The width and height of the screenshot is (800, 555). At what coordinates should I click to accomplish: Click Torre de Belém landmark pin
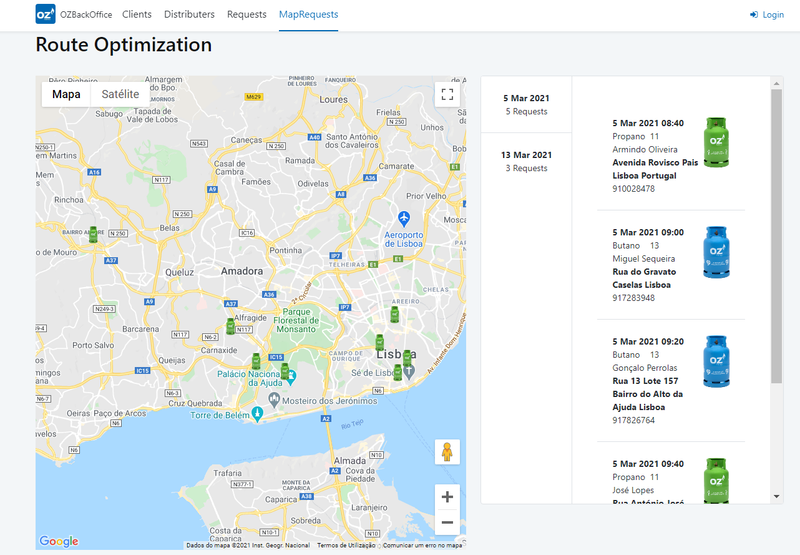point(258,414)
